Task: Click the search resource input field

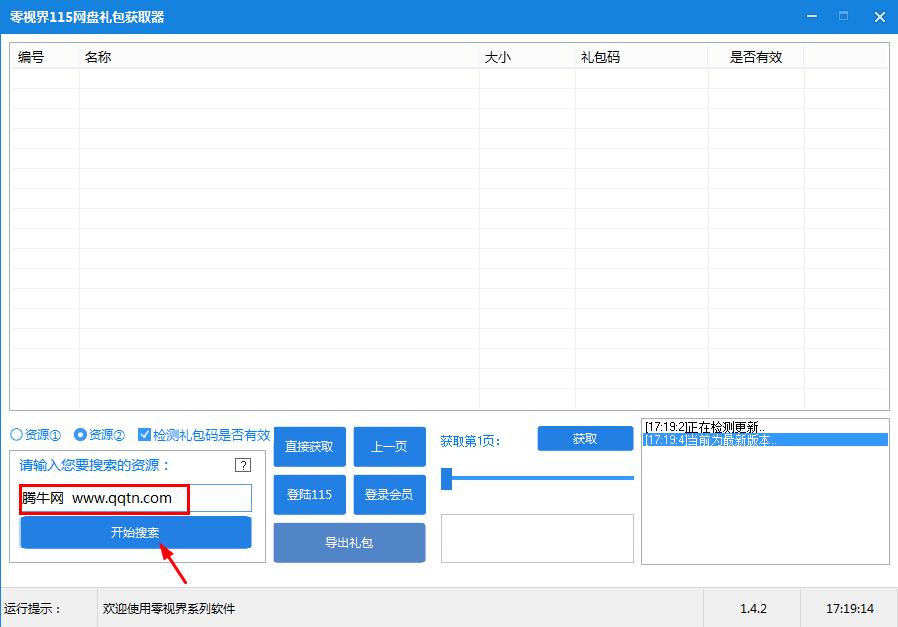Action: 135,498
